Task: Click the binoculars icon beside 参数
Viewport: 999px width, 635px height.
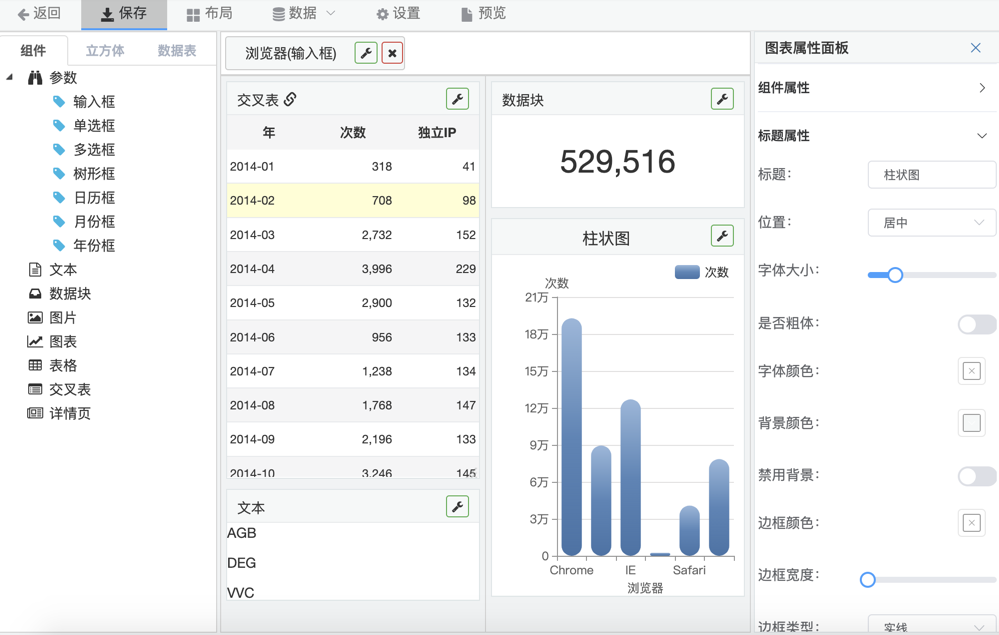Action: (x=35, y=78)
